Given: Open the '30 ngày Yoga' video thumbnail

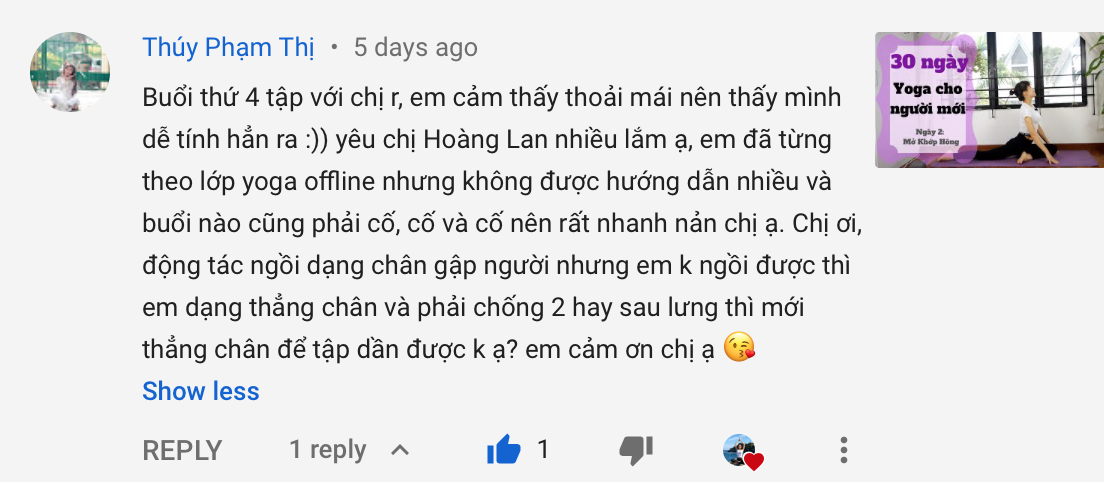Looking at the screenshot, I should 989,100.
